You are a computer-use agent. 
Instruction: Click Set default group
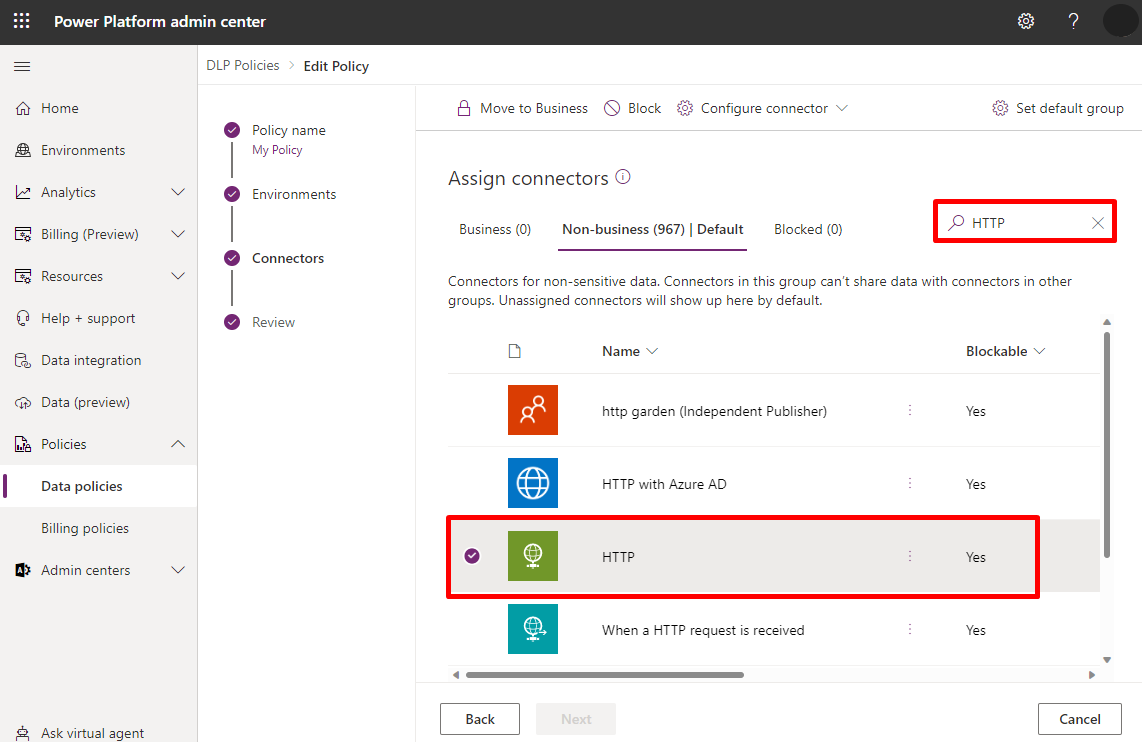coord(1058,108)
